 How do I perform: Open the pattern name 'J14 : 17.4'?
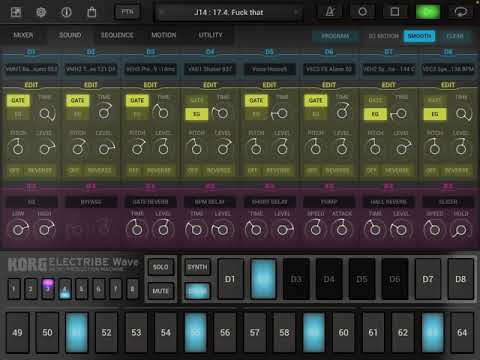click(x=229, y=12)
